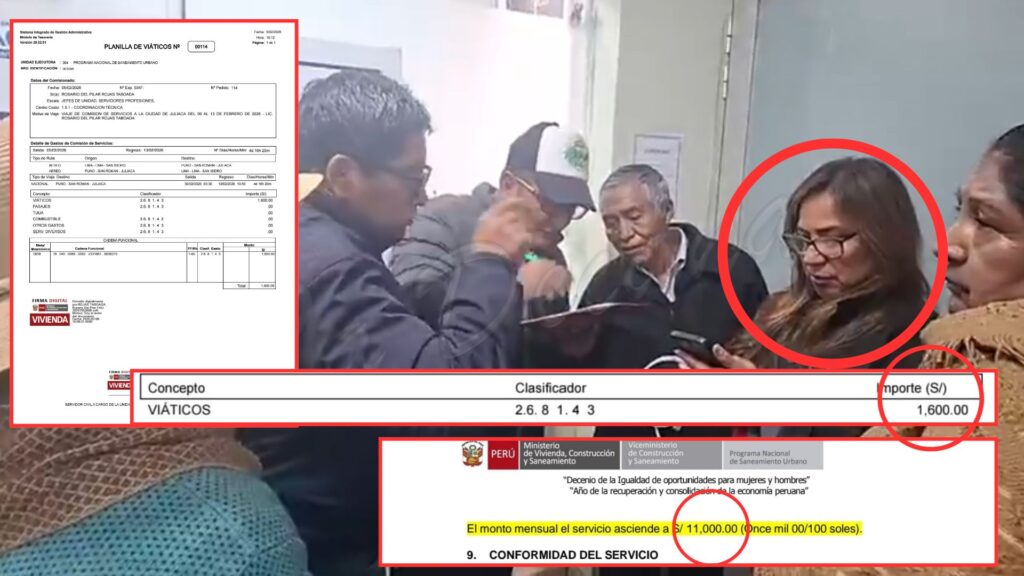Viewport: 1024px width, 576px height.
Task: Click Programa Nacional de Saneamiento Urbano label
Action: click(x=772, y=455)
